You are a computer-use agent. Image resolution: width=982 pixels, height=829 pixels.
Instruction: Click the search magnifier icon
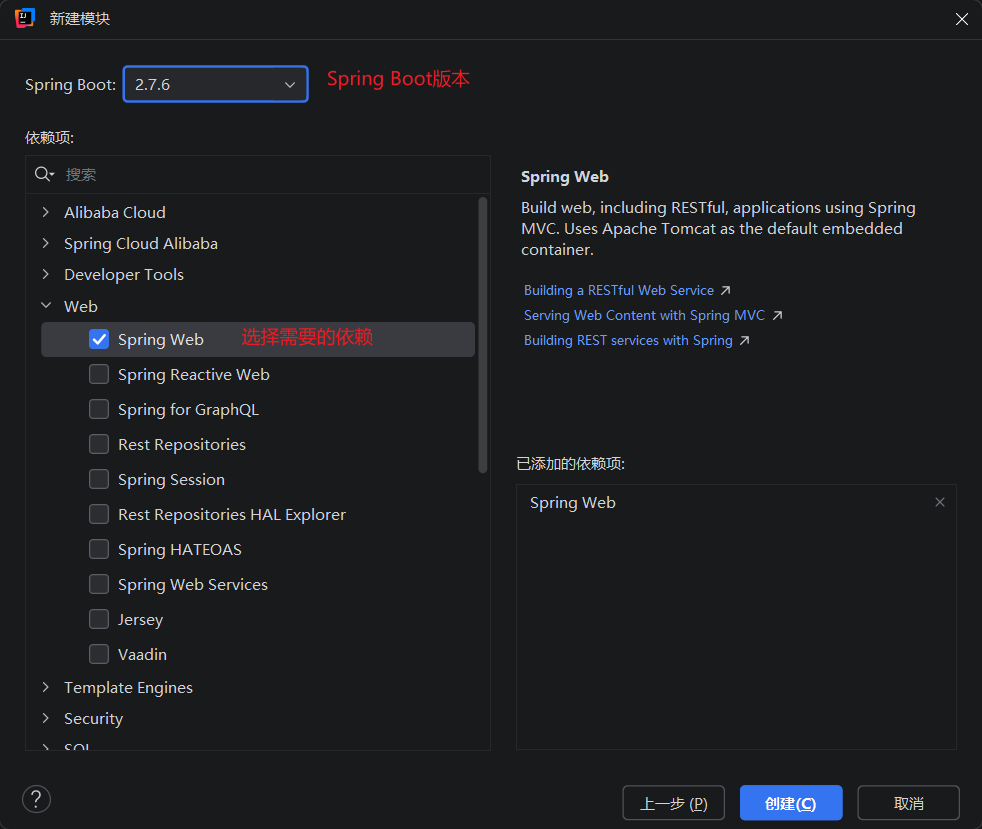tap(43, 174)
